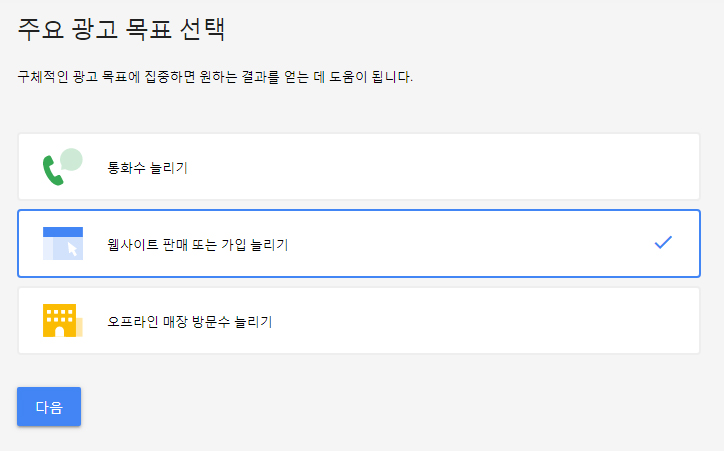Click the 주요 광고 목표 선택 heading
Image resolution: width=724 pixels, height=451 pixels.
click(x=121, y=29)
